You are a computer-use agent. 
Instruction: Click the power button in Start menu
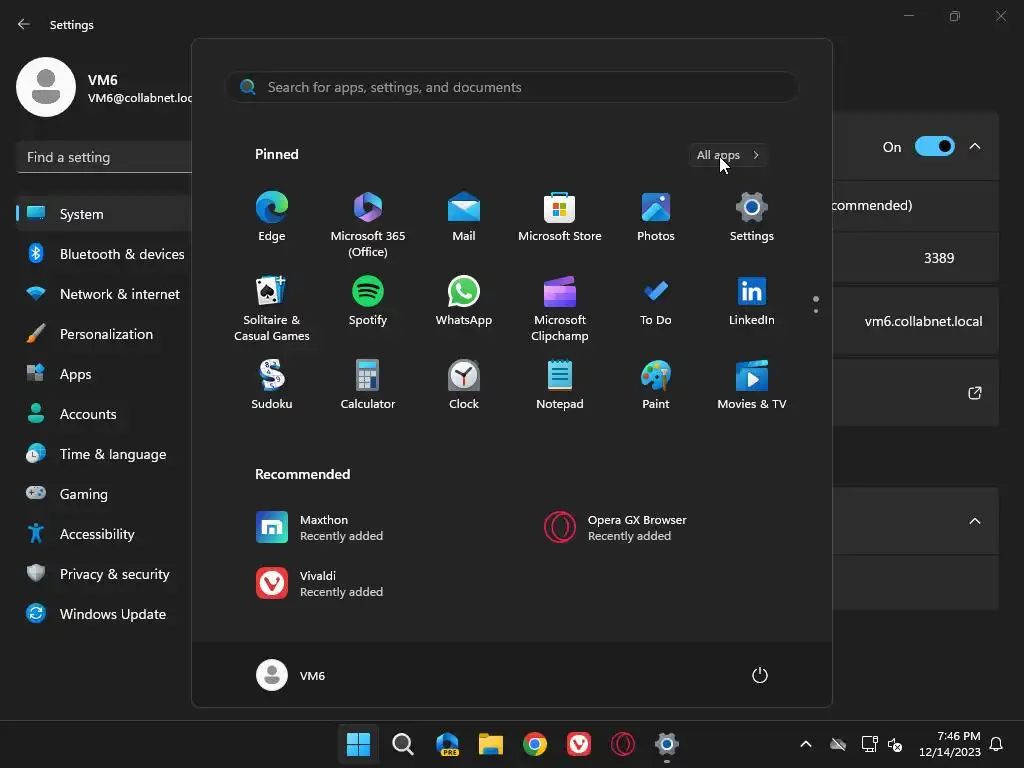pyautogui.click(x=760, y=675)
